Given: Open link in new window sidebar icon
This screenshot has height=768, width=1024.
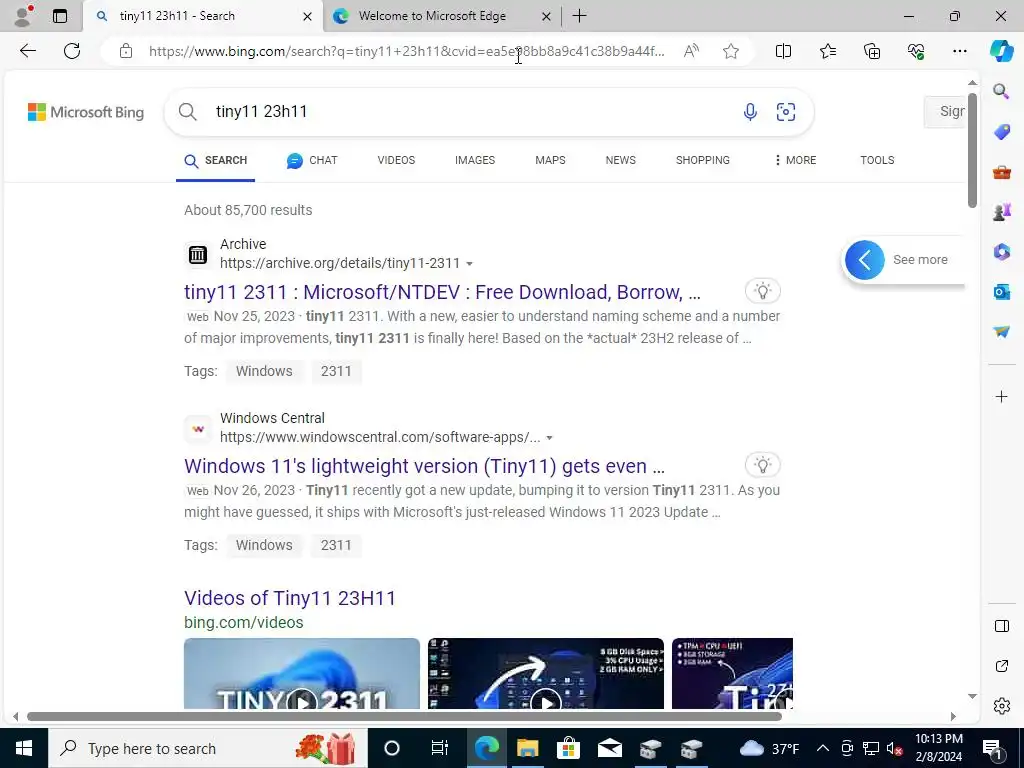Looking at the screenshot, I should coord(1001,666).
